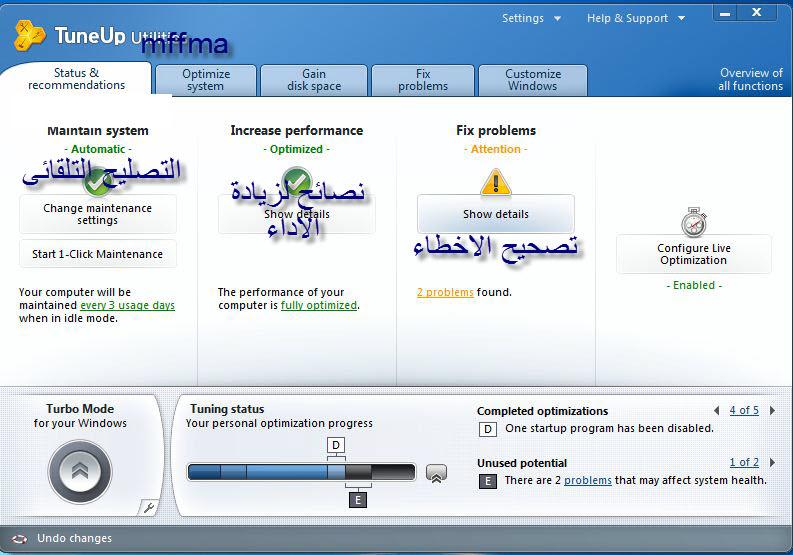Click the green Optimized status label

click(x=296, y=149)
